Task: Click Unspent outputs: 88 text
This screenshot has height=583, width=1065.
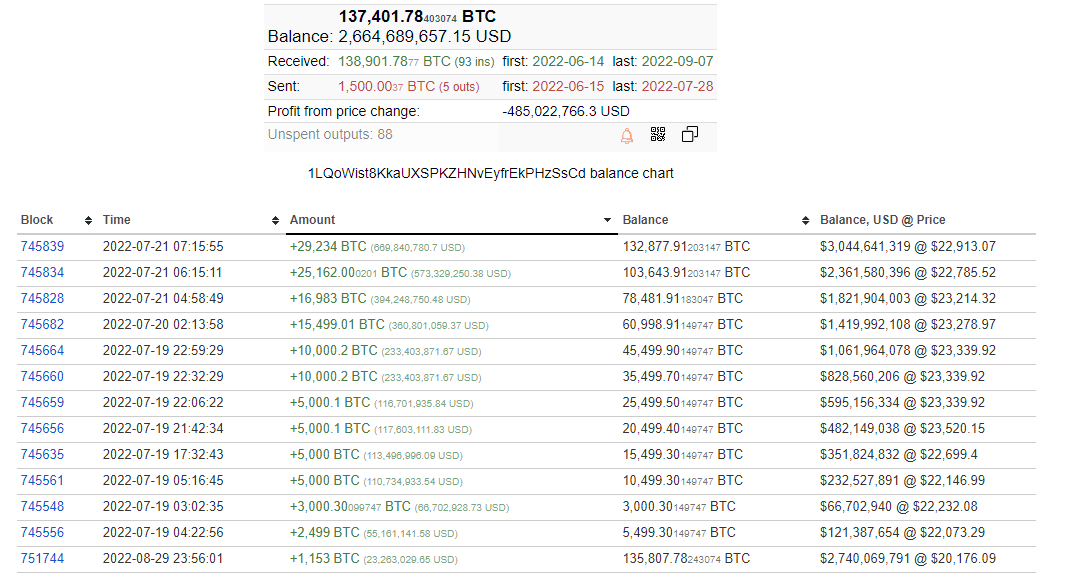Action: 330,135
